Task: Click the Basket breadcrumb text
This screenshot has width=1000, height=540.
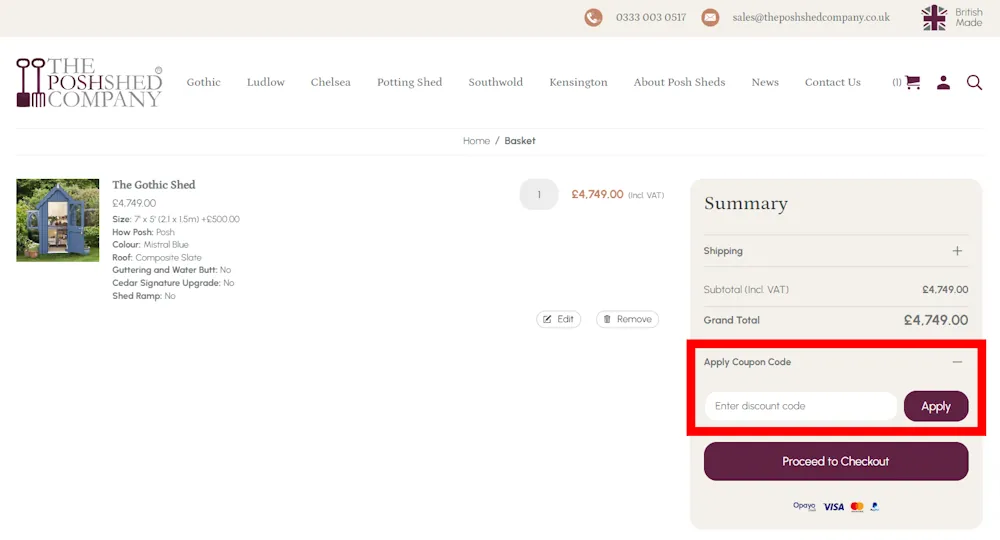Action: 520,141
